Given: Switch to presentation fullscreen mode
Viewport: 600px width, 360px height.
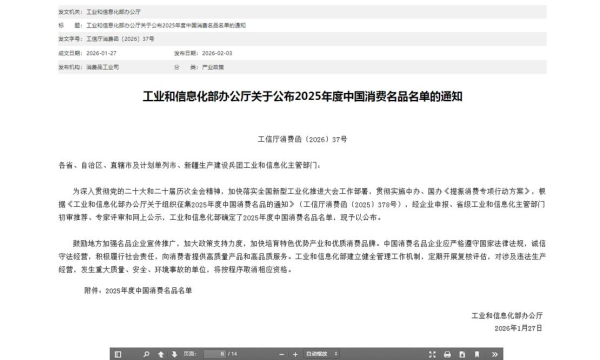Looking at the screenshot, I should [x=432, y=354].
